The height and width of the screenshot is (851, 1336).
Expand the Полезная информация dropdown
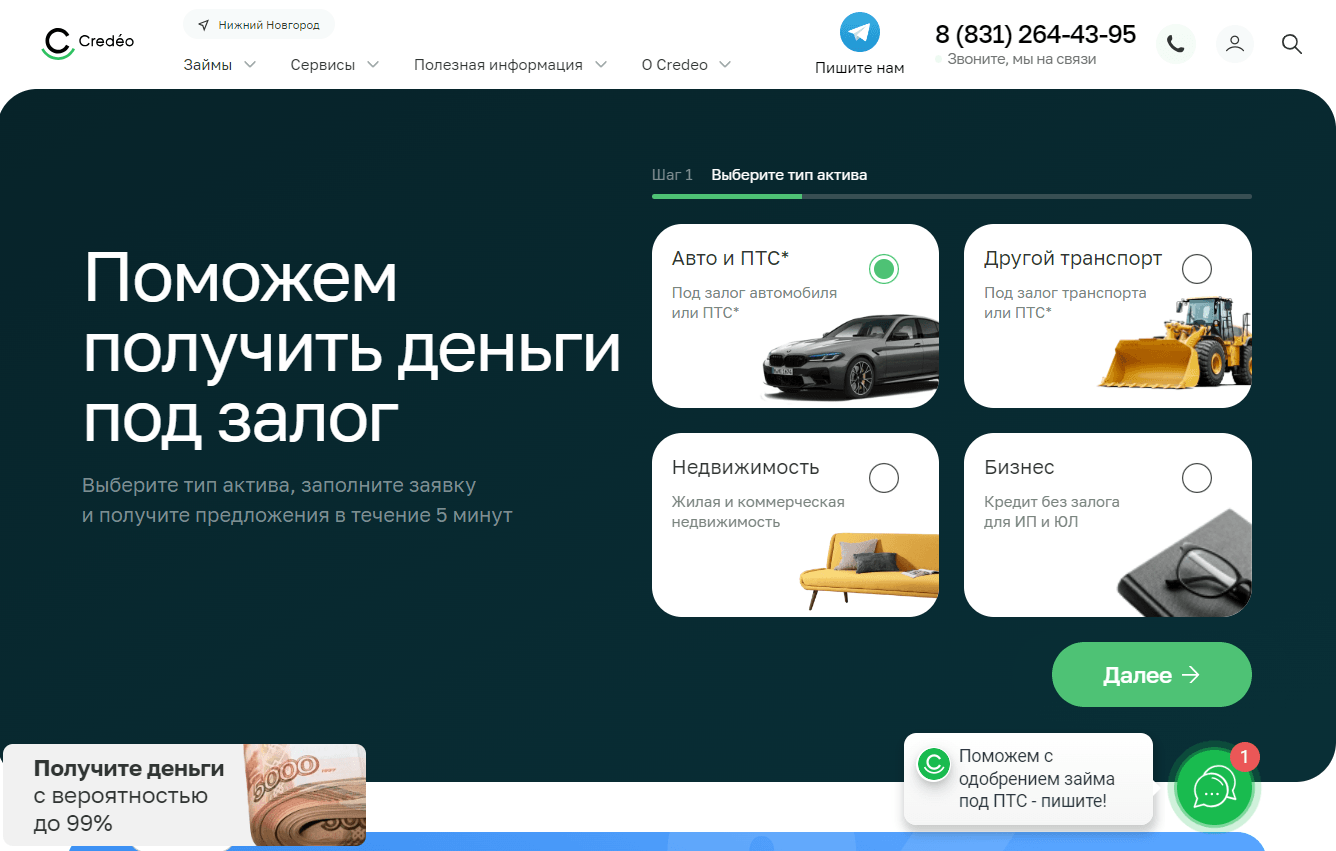(x=509, y=64)
